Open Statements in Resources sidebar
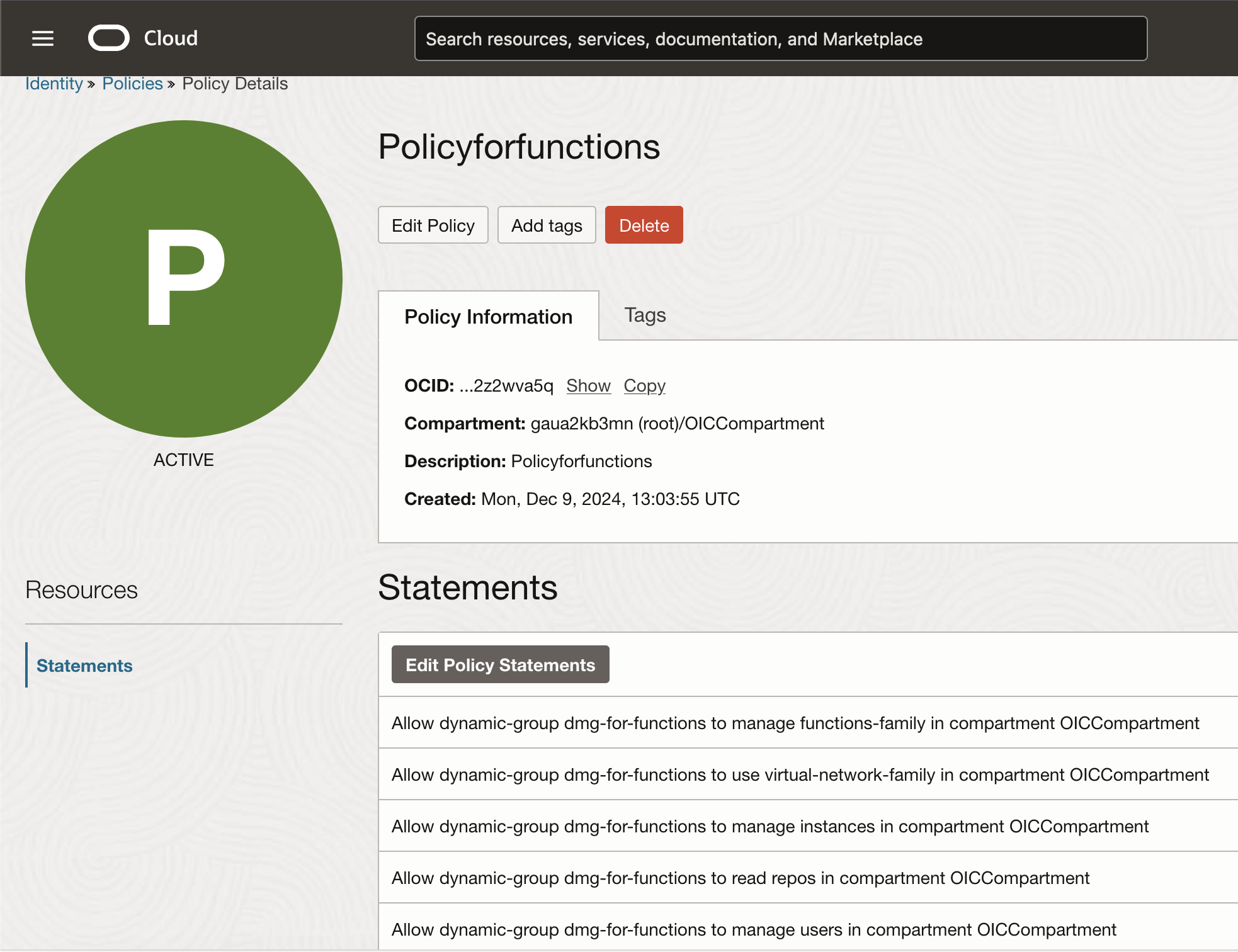 click(x=84, y=666)
